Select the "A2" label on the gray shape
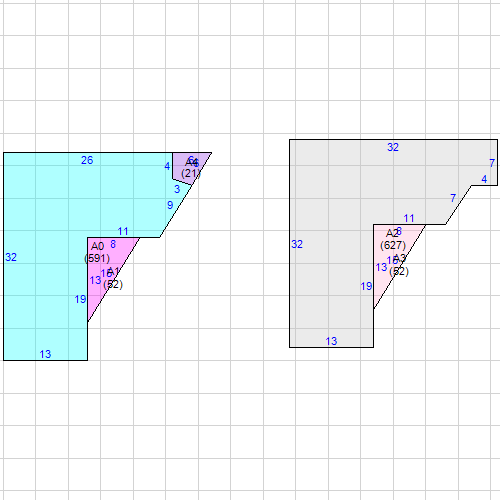Image resolution: width=500 pixels, height=500 pixels. coord(392,233)
